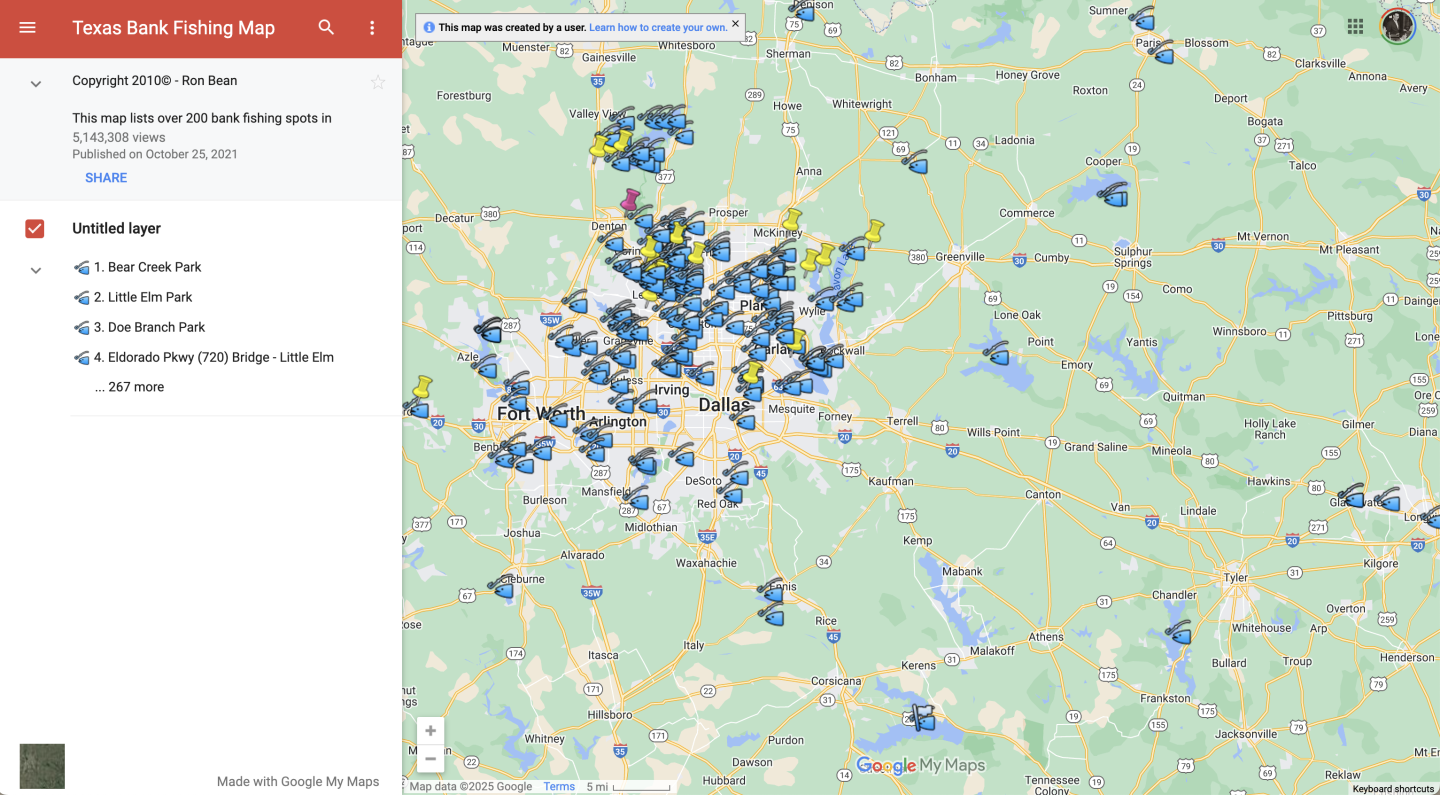1440x795 pixels.
Task: Select '1. Bear Creek Park' in the list
Action: tap(147, 267)
